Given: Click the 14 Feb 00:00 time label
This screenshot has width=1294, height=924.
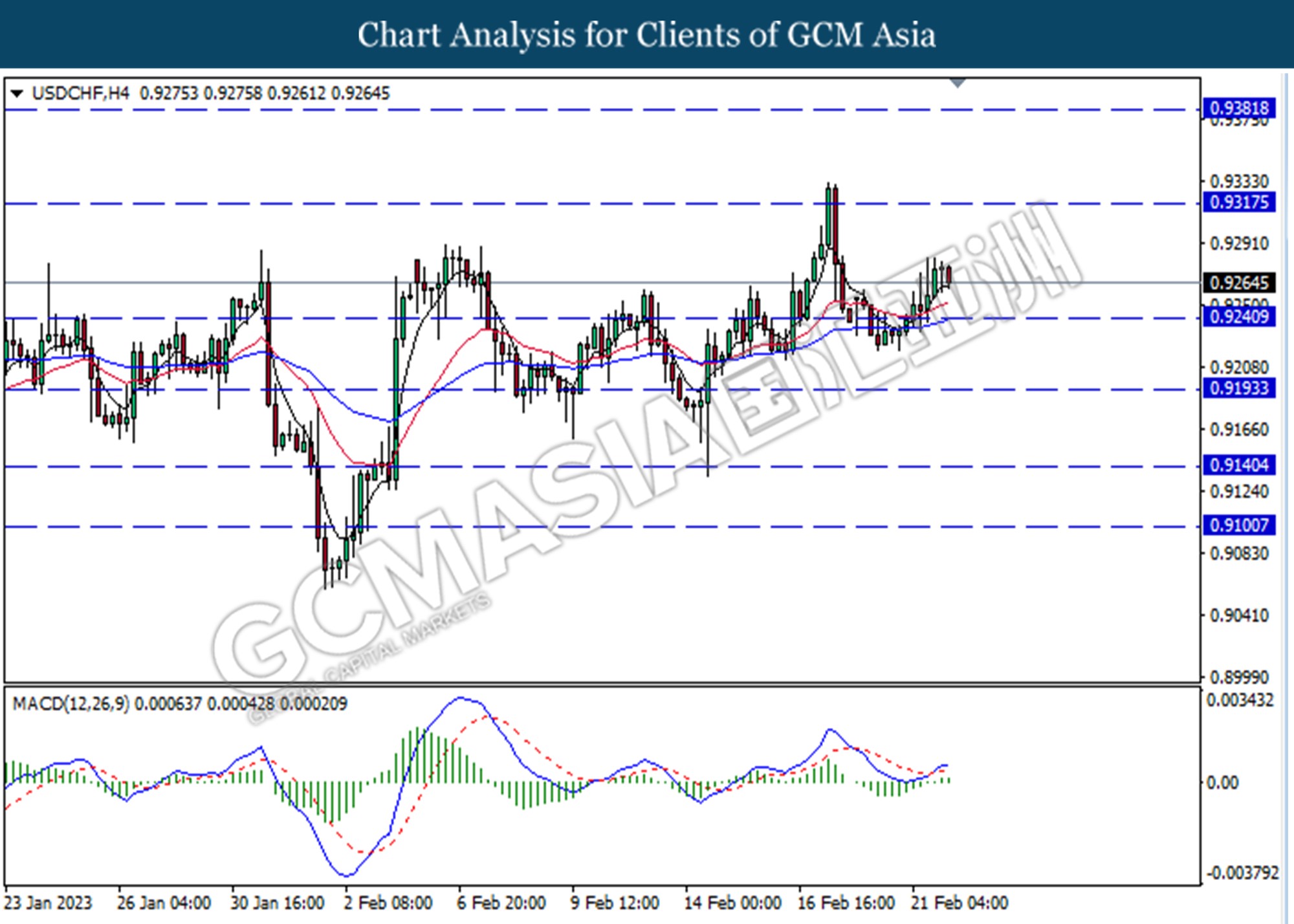Looking at the screenshot, I should pos(732,902).
